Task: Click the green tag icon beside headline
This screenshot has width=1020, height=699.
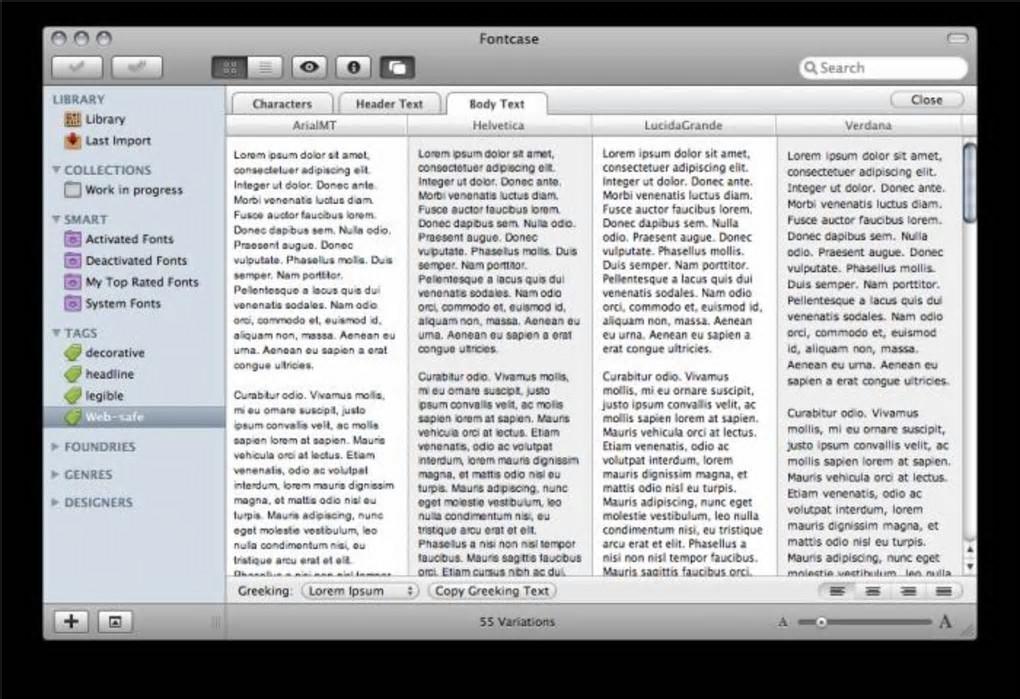Action: click(x=73, y=375)
